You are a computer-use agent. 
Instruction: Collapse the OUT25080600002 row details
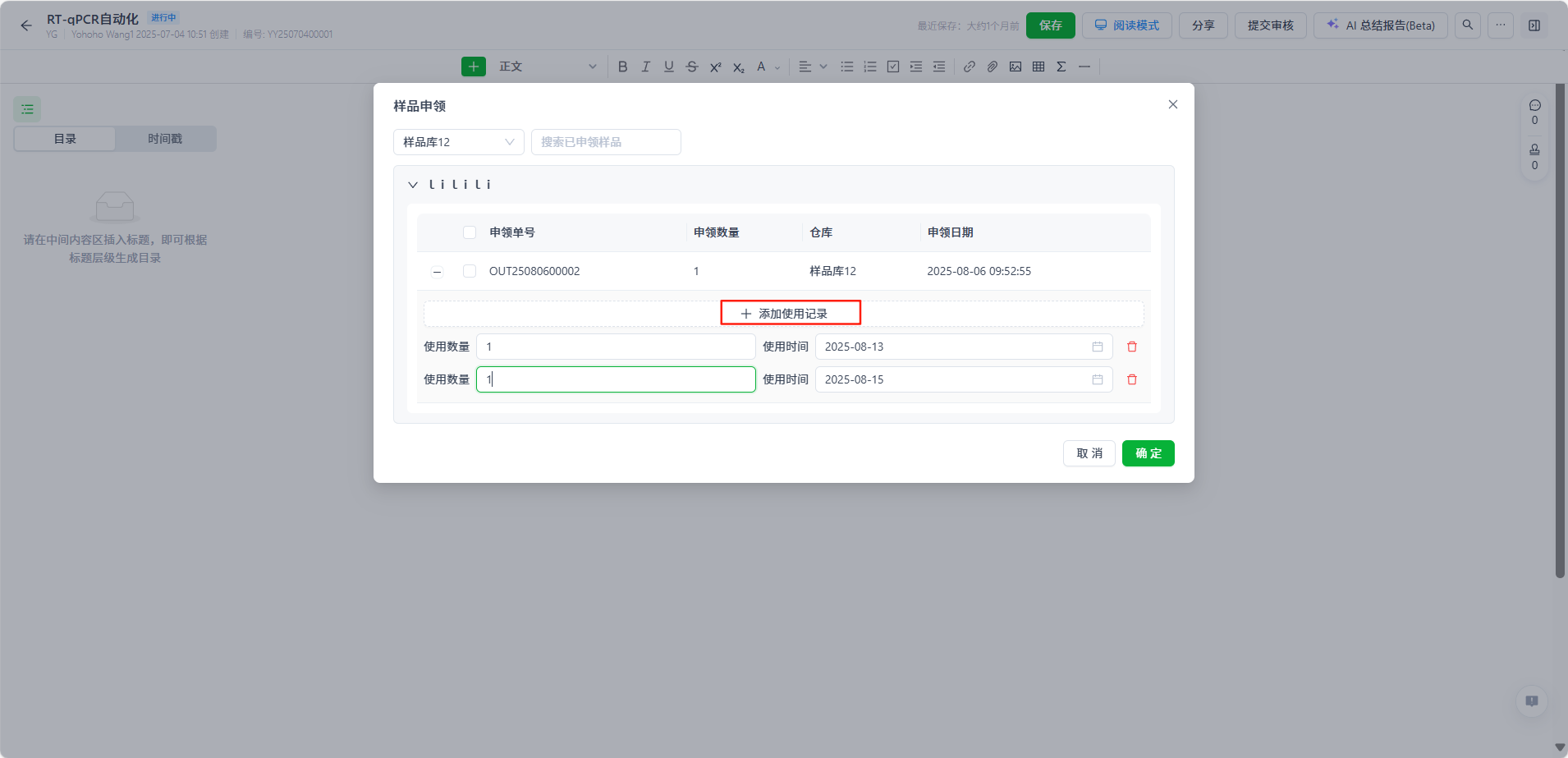[x=437, y=272]
